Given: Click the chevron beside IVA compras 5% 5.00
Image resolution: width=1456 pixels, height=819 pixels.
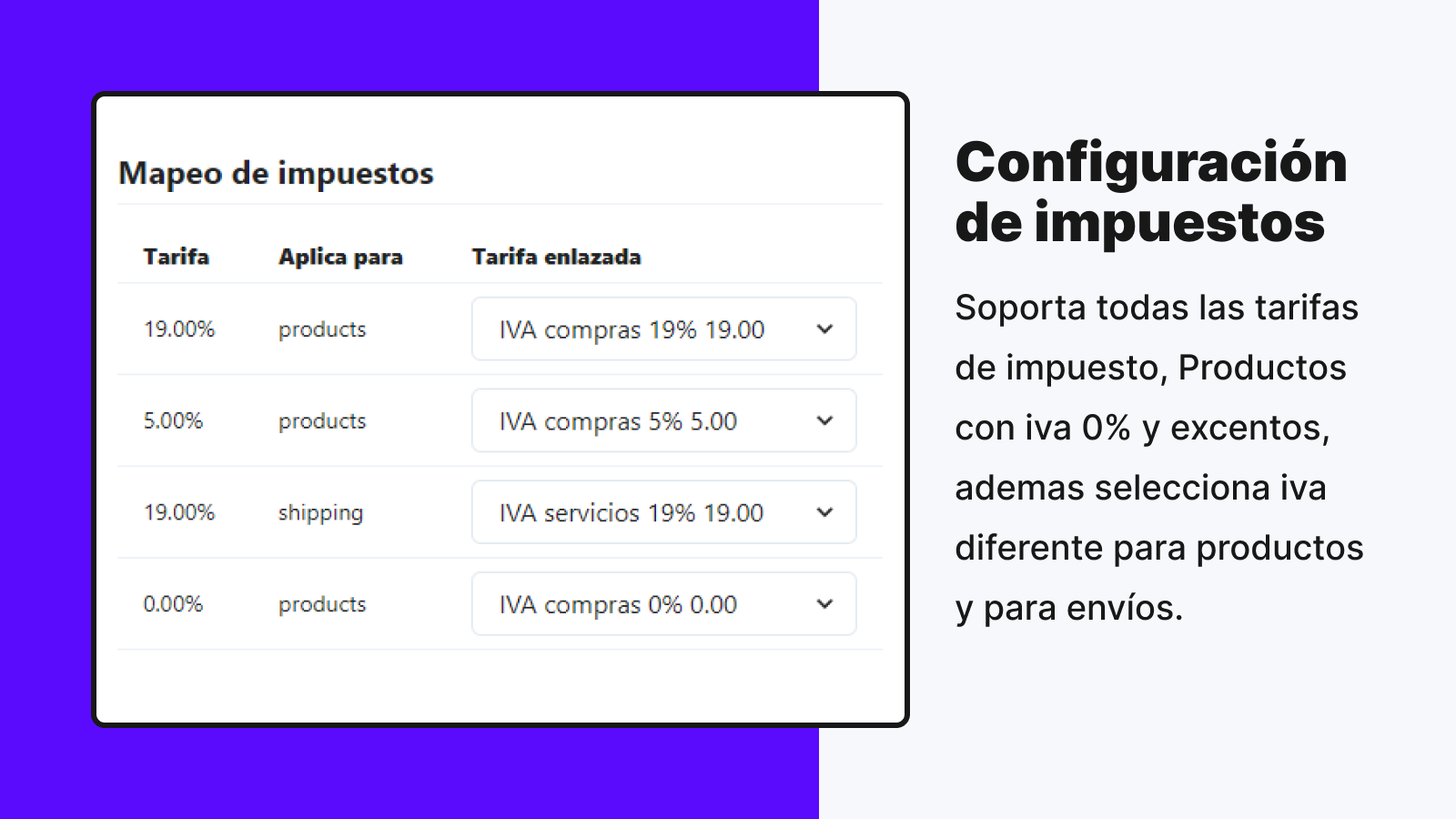Looking at the screenshot, I should point(824,420).
